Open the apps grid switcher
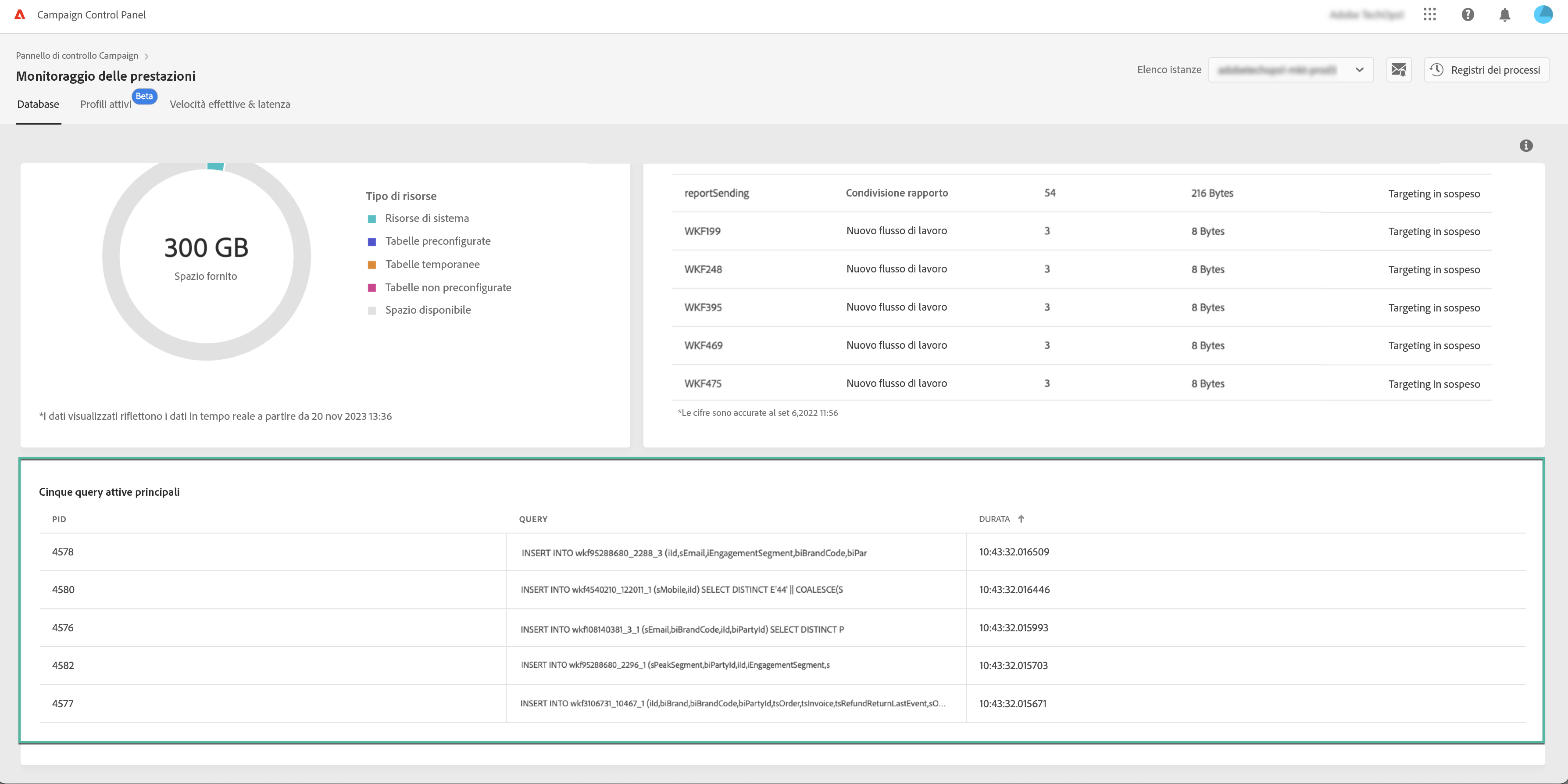Image resolution: width=1568 pixels, height=784 pixels. click(1430, 14)
